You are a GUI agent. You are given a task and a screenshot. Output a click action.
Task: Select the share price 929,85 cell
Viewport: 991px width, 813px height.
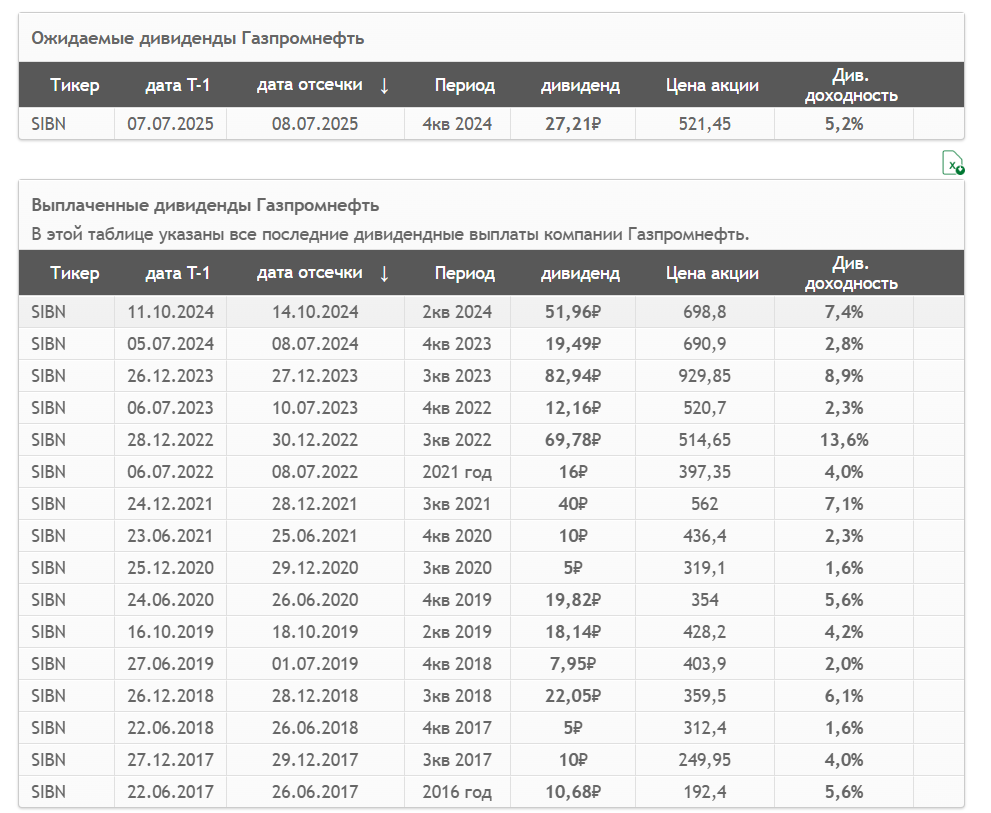705,376
